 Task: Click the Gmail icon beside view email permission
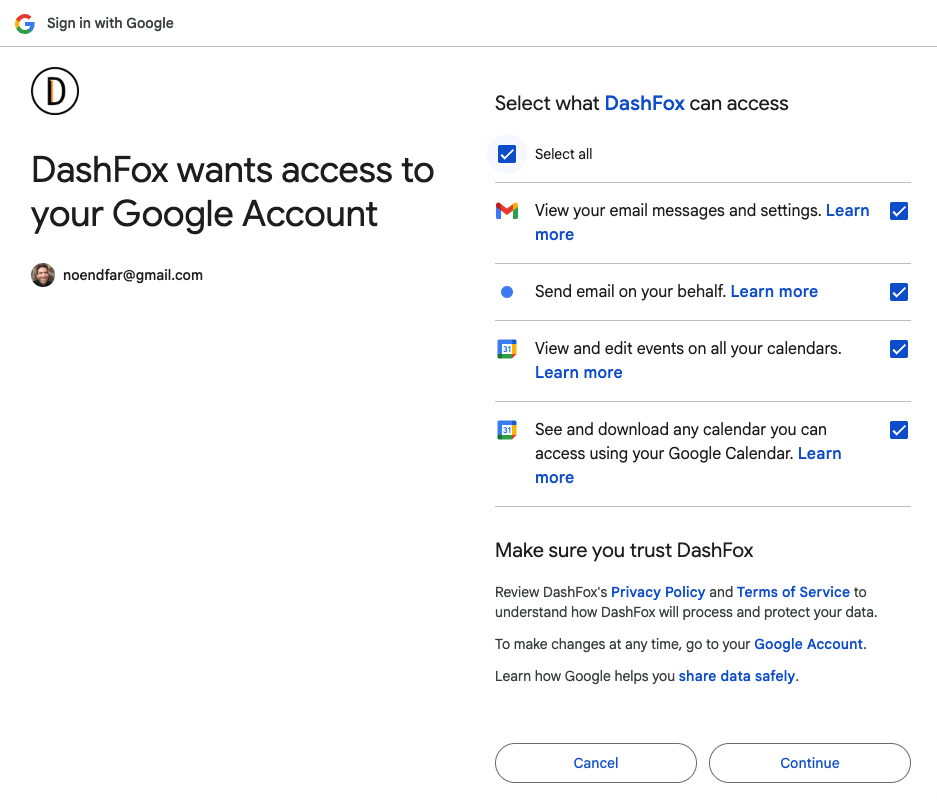(507, 211)
